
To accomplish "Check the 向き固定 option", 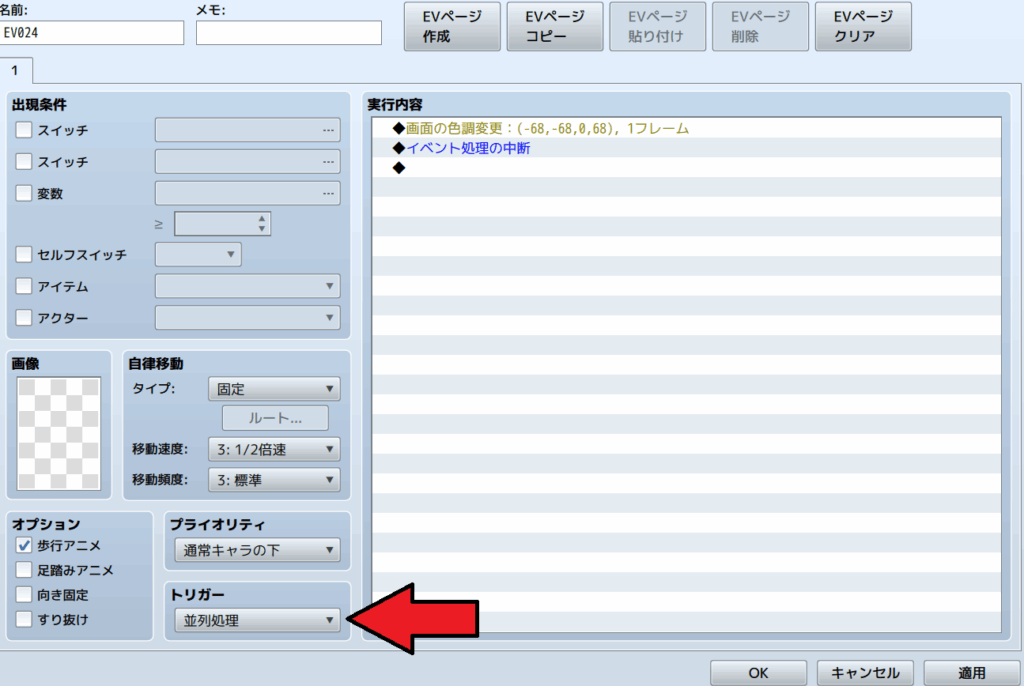I will point(24,595).
